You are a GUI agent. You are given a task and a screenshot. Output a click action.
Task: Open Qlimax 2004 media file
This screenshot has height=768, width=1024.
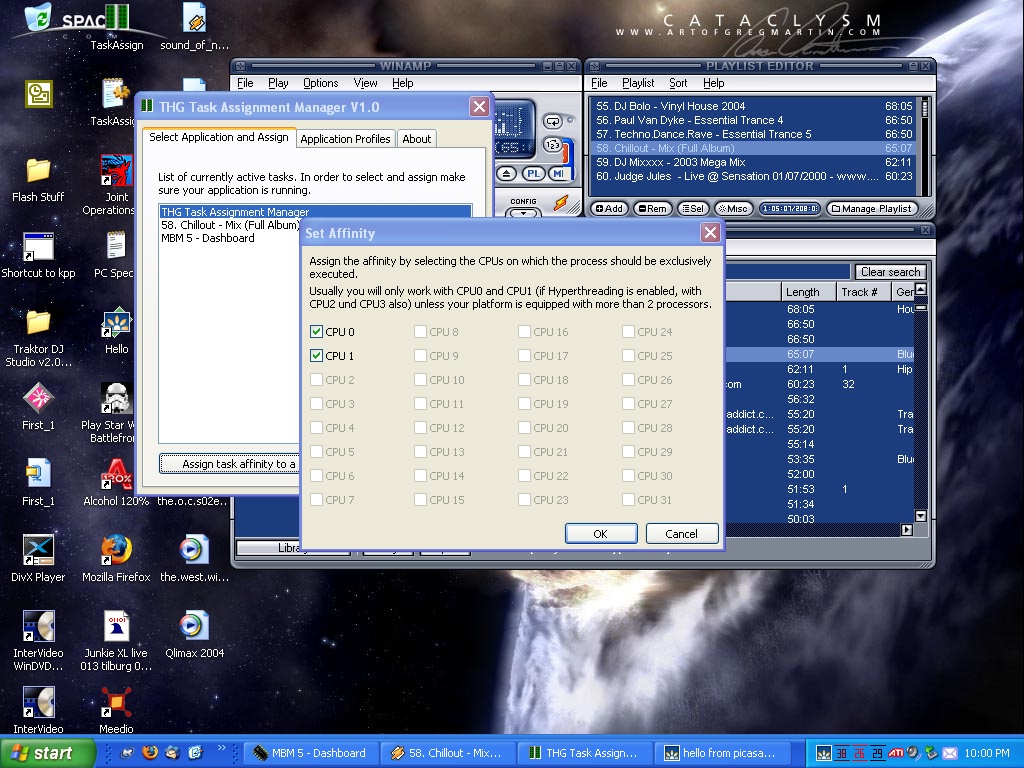pyautogui.click(x=195, y=635)
